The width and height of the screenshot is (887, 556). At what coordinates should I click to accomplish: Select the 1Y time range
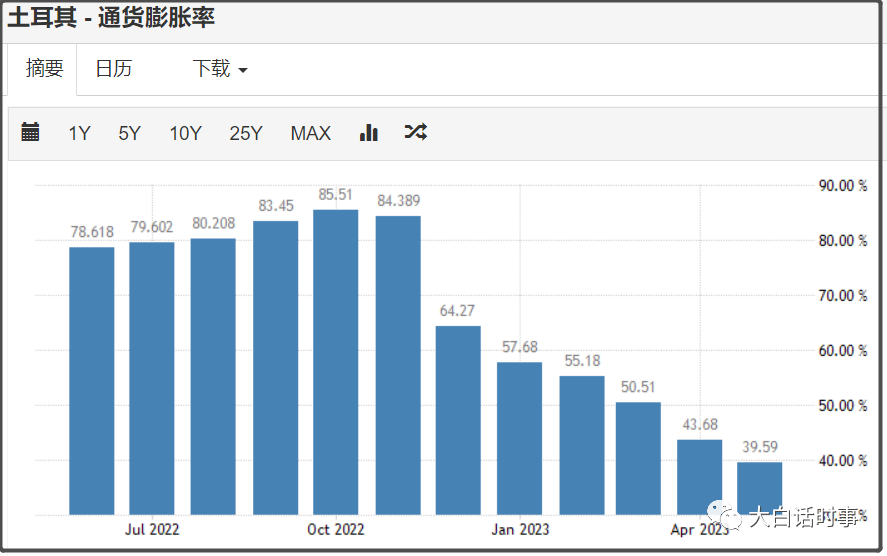pos(79,133)
